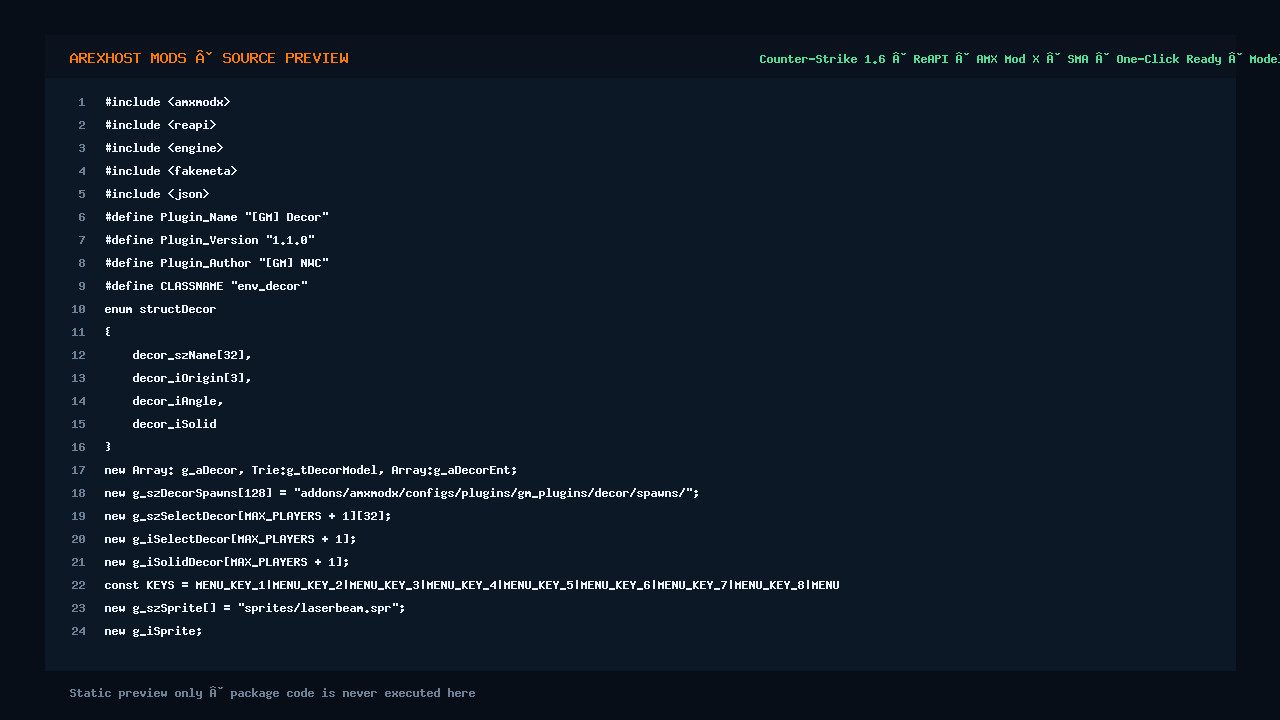Screen dimensions: 1280x720
Task: Click the 'new g_iSprite;' line
Action: click(x=153, y=631)
